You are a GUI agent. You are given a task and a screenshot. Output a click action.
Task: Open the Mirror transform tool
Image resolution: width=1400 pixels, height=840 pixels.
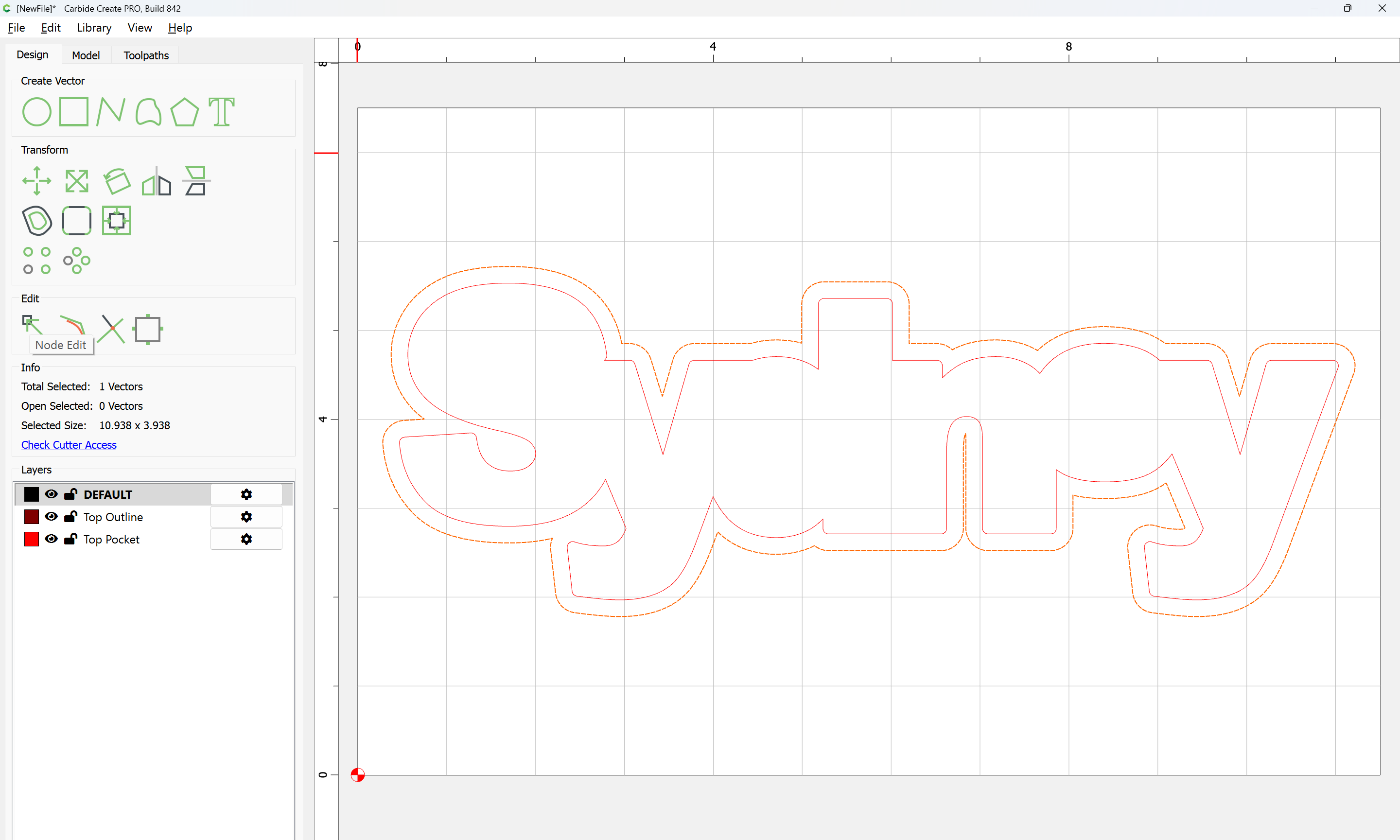pos(156,181)
